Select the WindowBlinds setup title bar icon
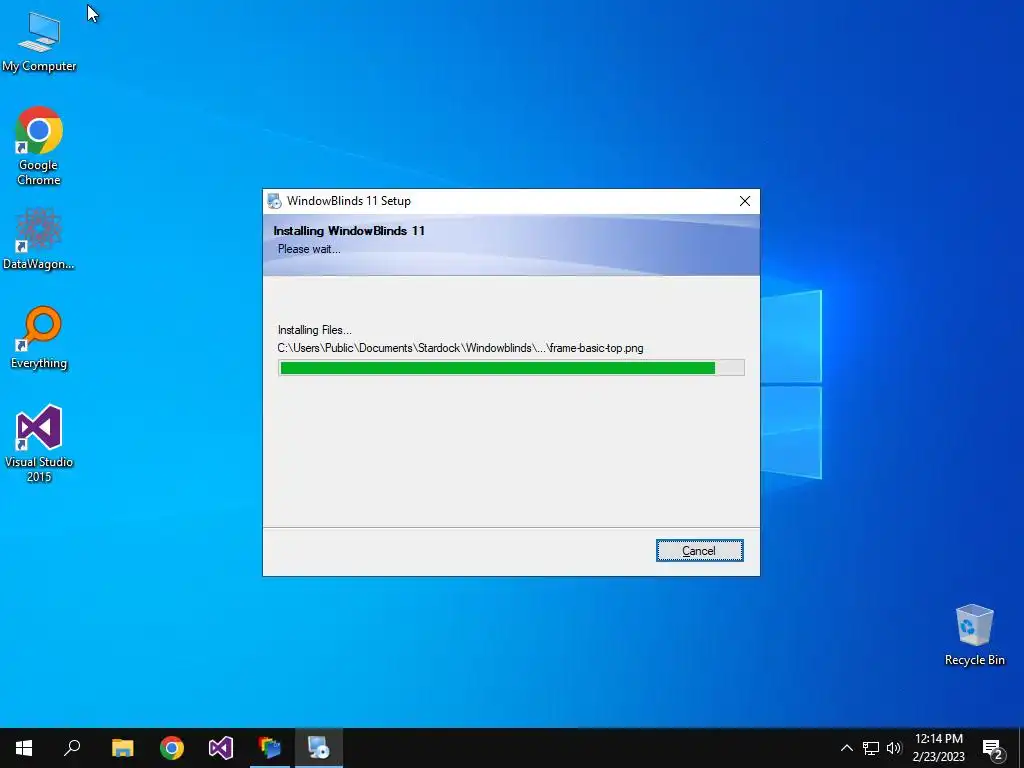Screen dimensions: 1024x768 (x=274, y=201)
